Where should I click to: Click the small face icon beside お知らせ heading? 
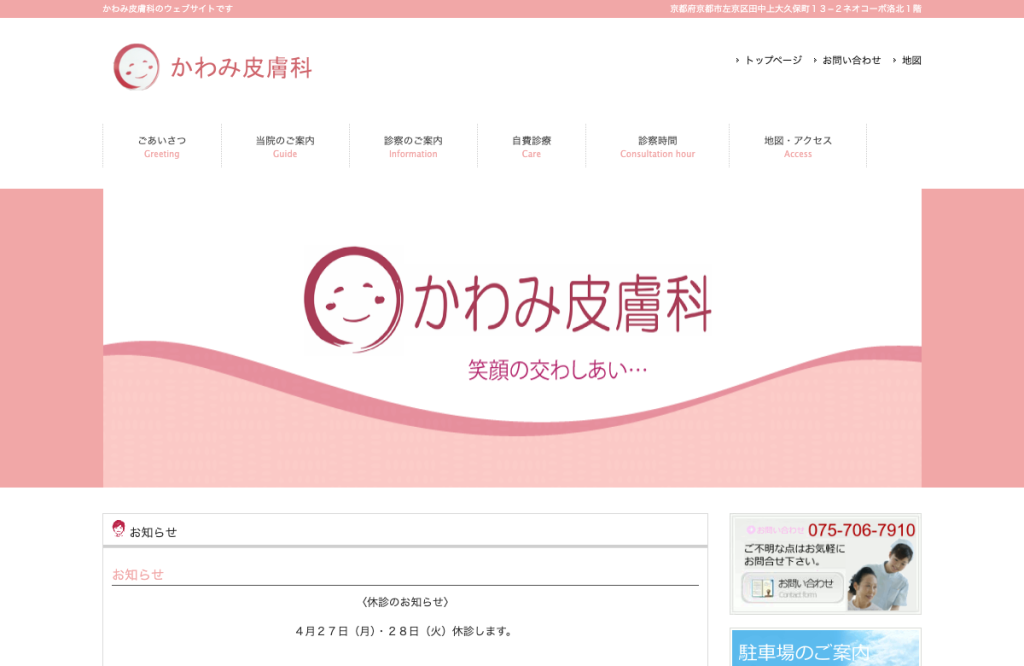pos(118,528)
